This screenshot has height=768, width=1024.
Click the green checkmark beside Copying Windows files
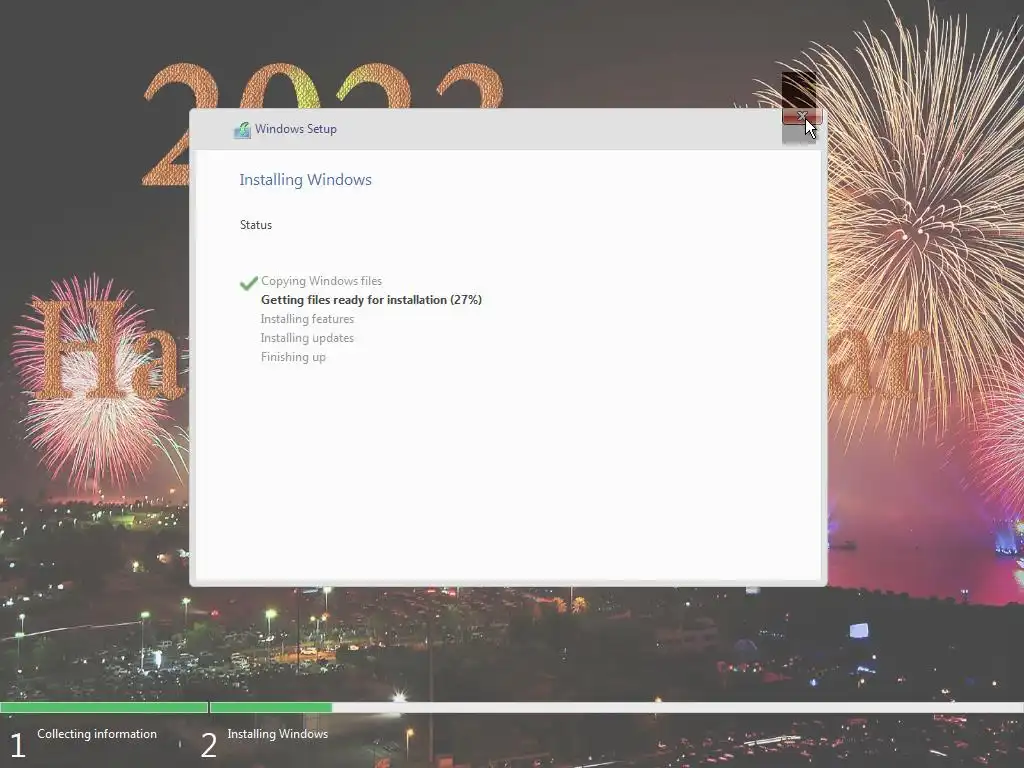tap(248, 282)
